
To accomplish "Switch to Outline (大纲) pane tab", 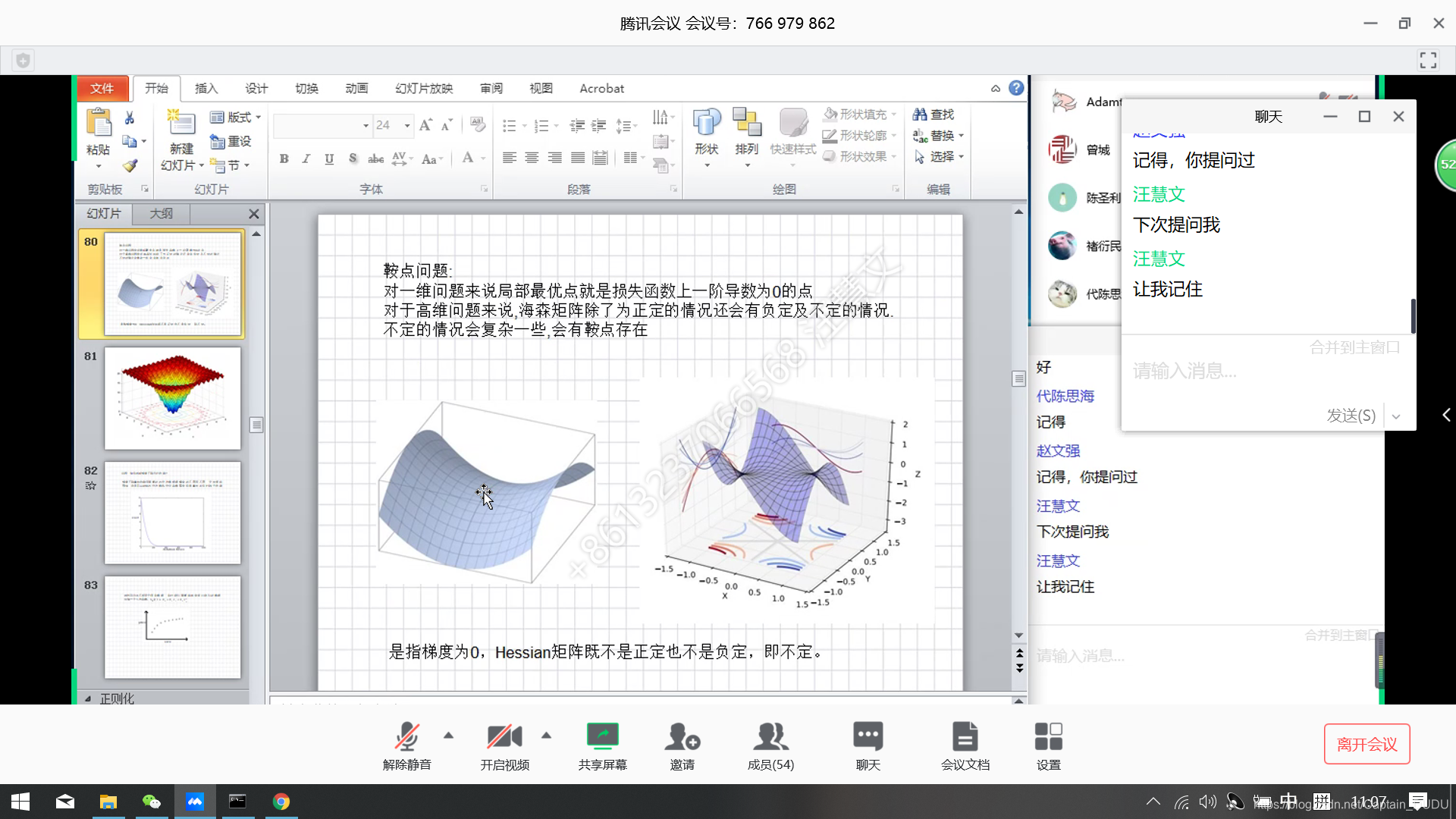I will [x=161, y=214].
